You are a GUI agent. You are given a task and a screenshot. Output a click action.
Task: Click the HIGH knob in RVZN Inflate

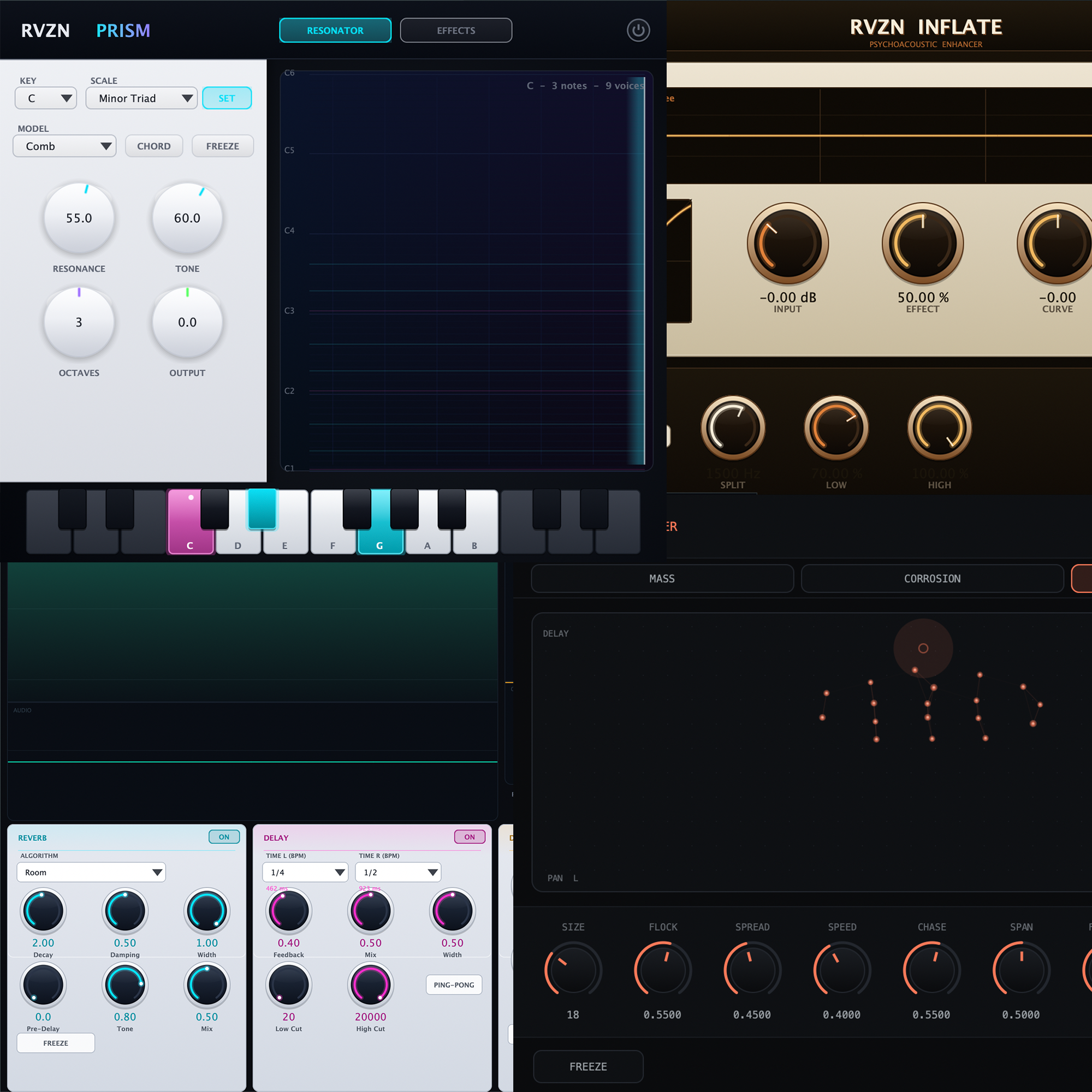[940, 428]
